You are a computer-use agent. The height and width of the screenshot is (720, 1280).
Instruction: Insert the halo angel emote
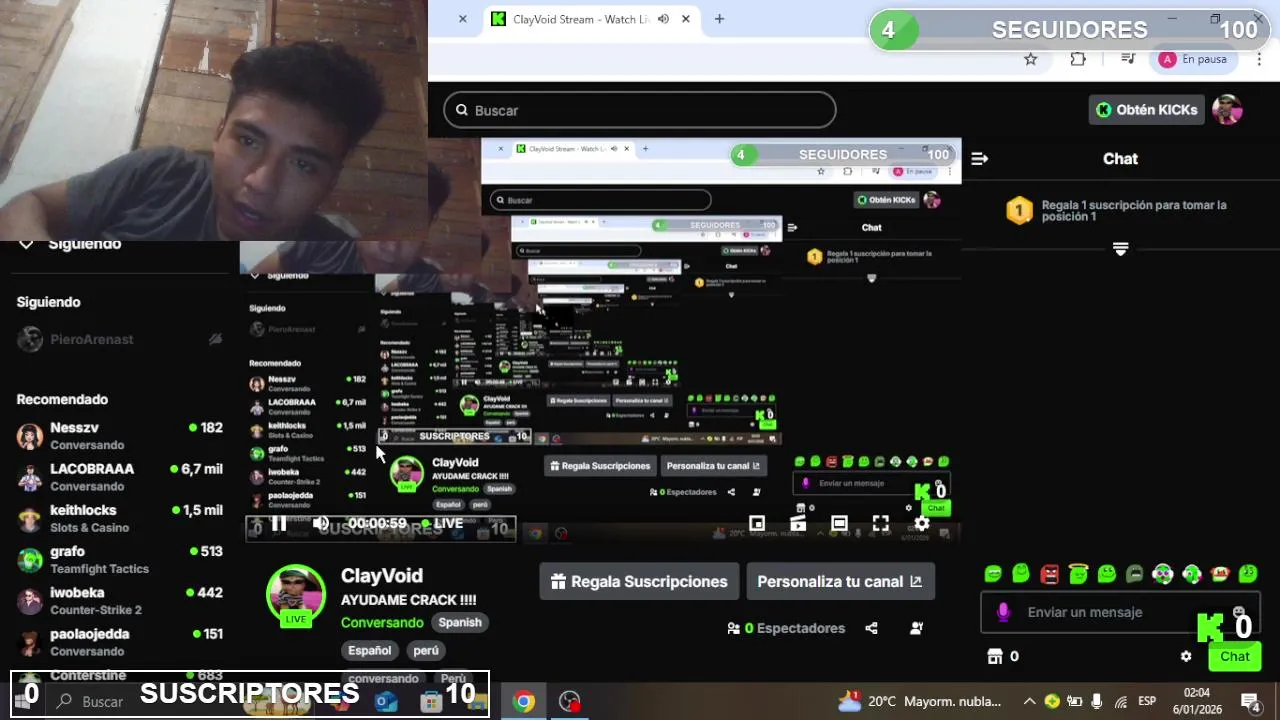coord(1078,574)
